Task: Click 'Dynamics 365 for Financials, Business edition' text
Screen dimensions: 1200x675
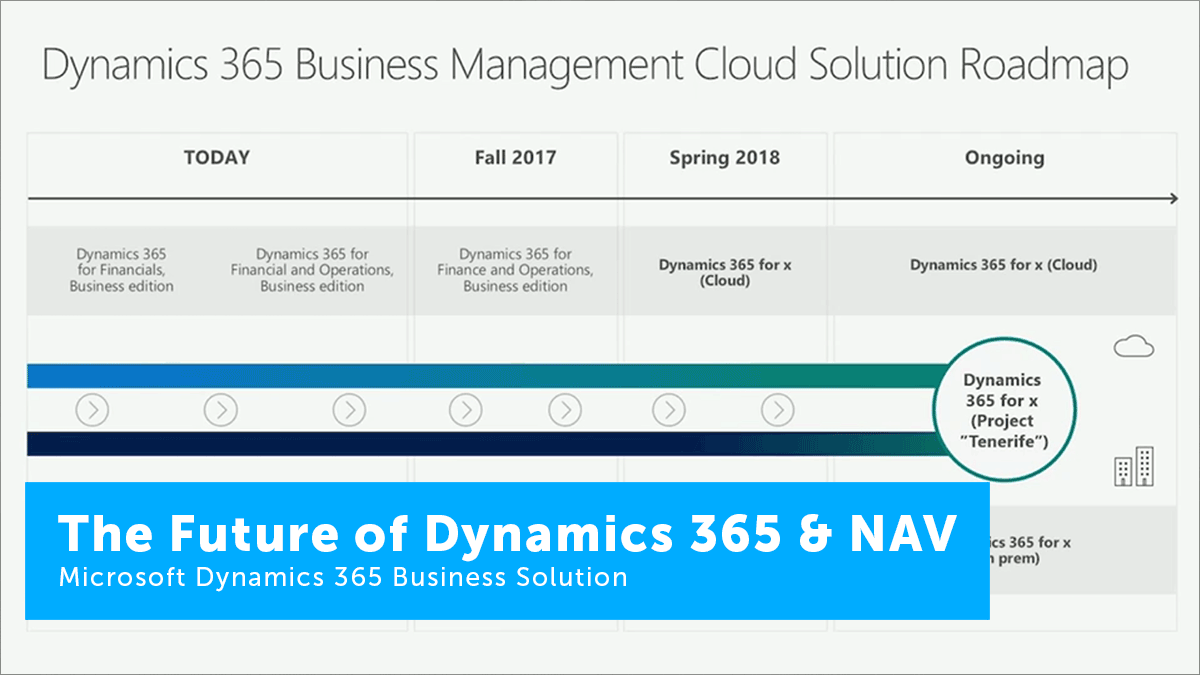Action: 121,270
